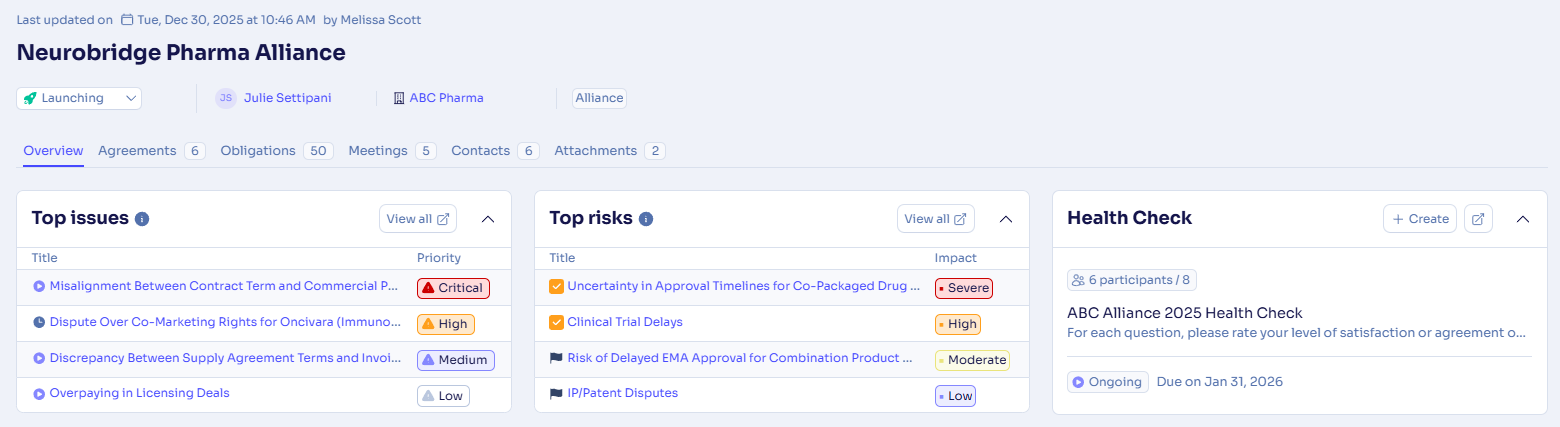Open the Launching status dropdown
Screen dimensions: 1560x427
79,98
